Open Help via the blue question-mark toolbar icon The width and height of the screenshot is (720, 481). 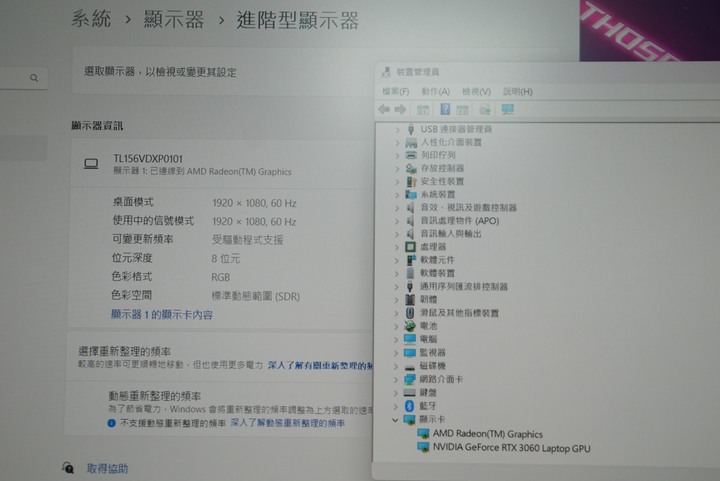pyautogui.click(x=445, y=109)
